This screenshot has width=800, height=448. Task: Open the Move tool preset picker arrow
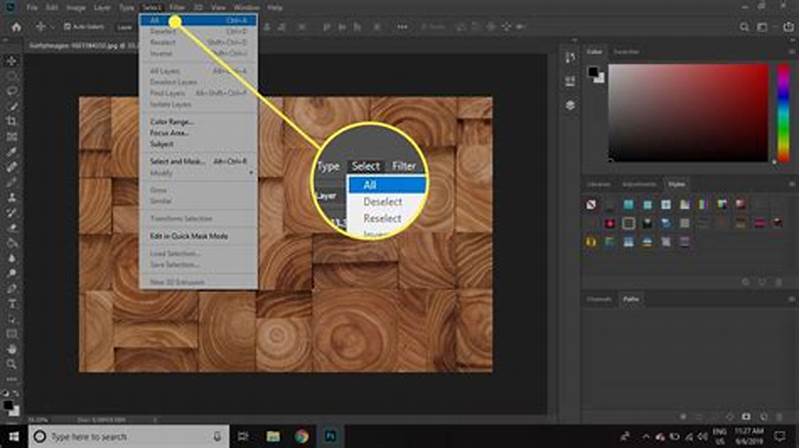(x=53, y=27)
